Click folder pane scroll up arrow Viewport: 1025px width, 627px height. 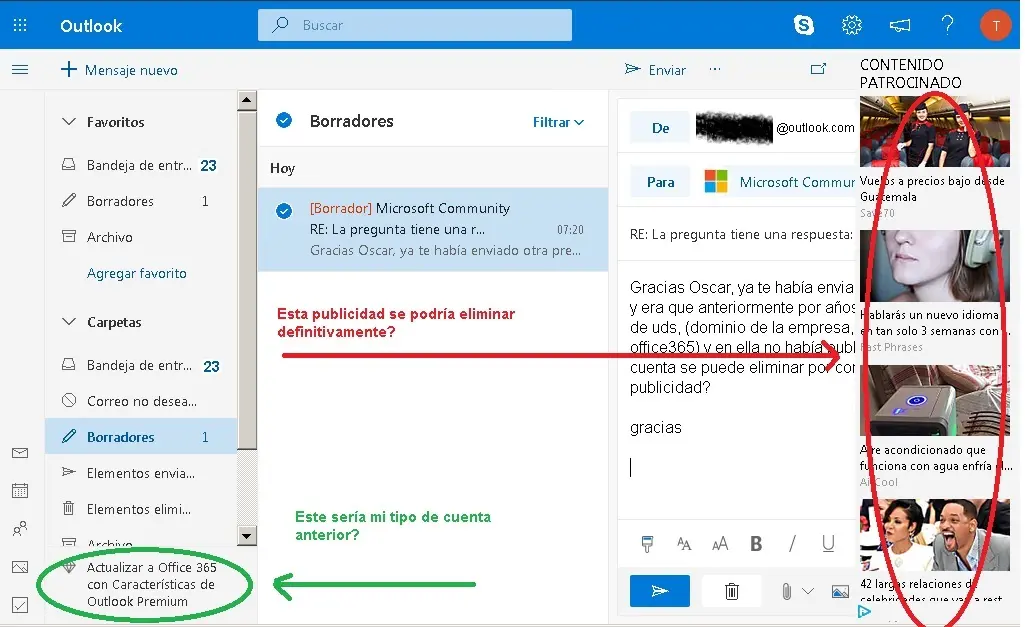246,100
